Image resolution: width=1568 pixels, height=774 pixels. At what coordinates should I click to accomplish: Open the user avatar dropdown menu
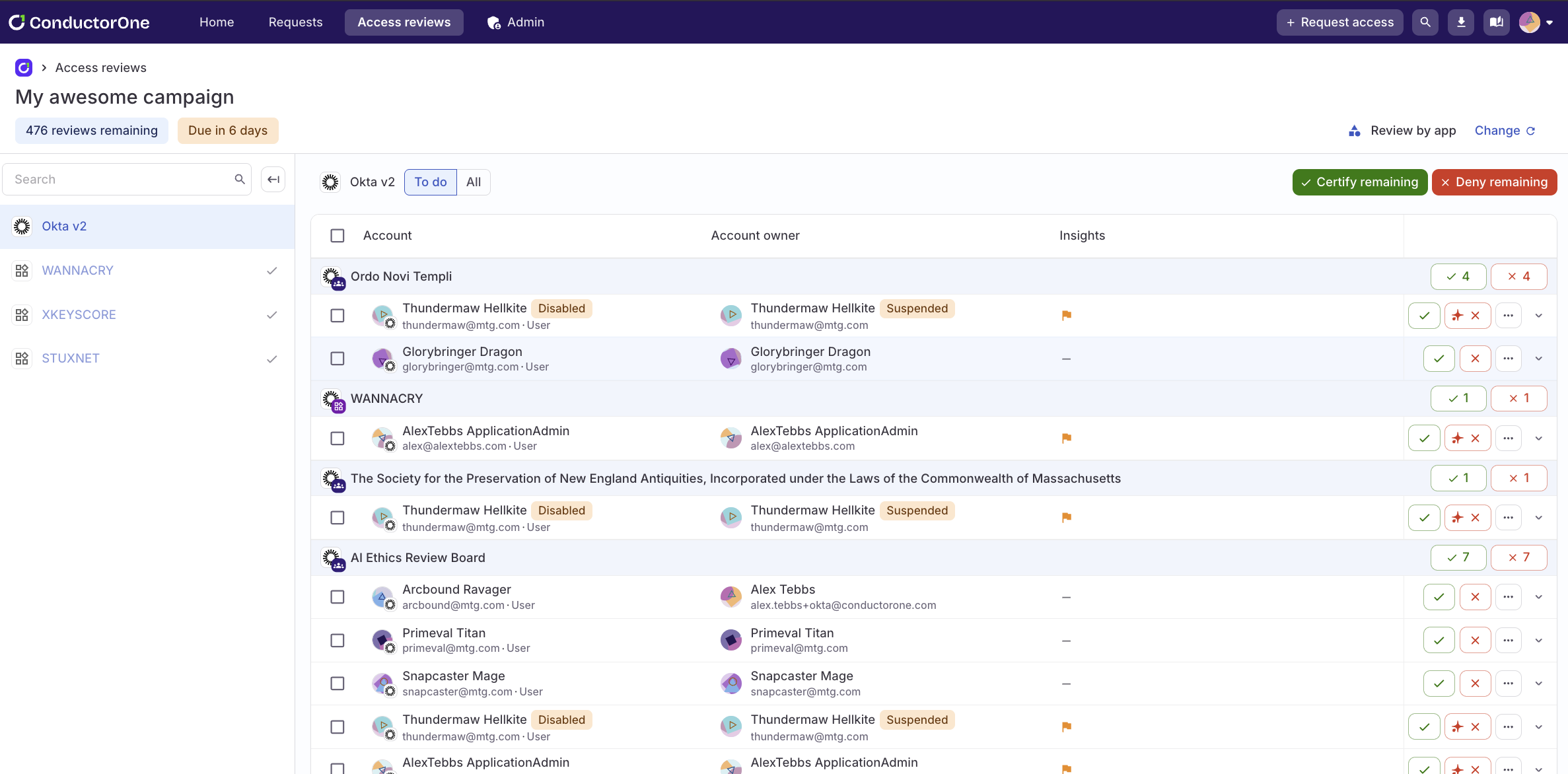click(x=1534, y=22)
